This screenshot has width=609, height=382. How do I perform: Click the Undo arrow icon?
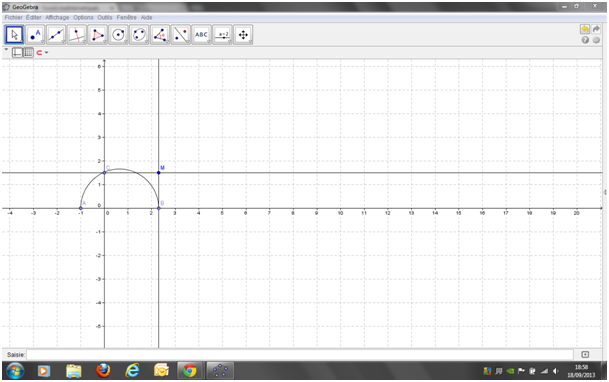(585, 29)
